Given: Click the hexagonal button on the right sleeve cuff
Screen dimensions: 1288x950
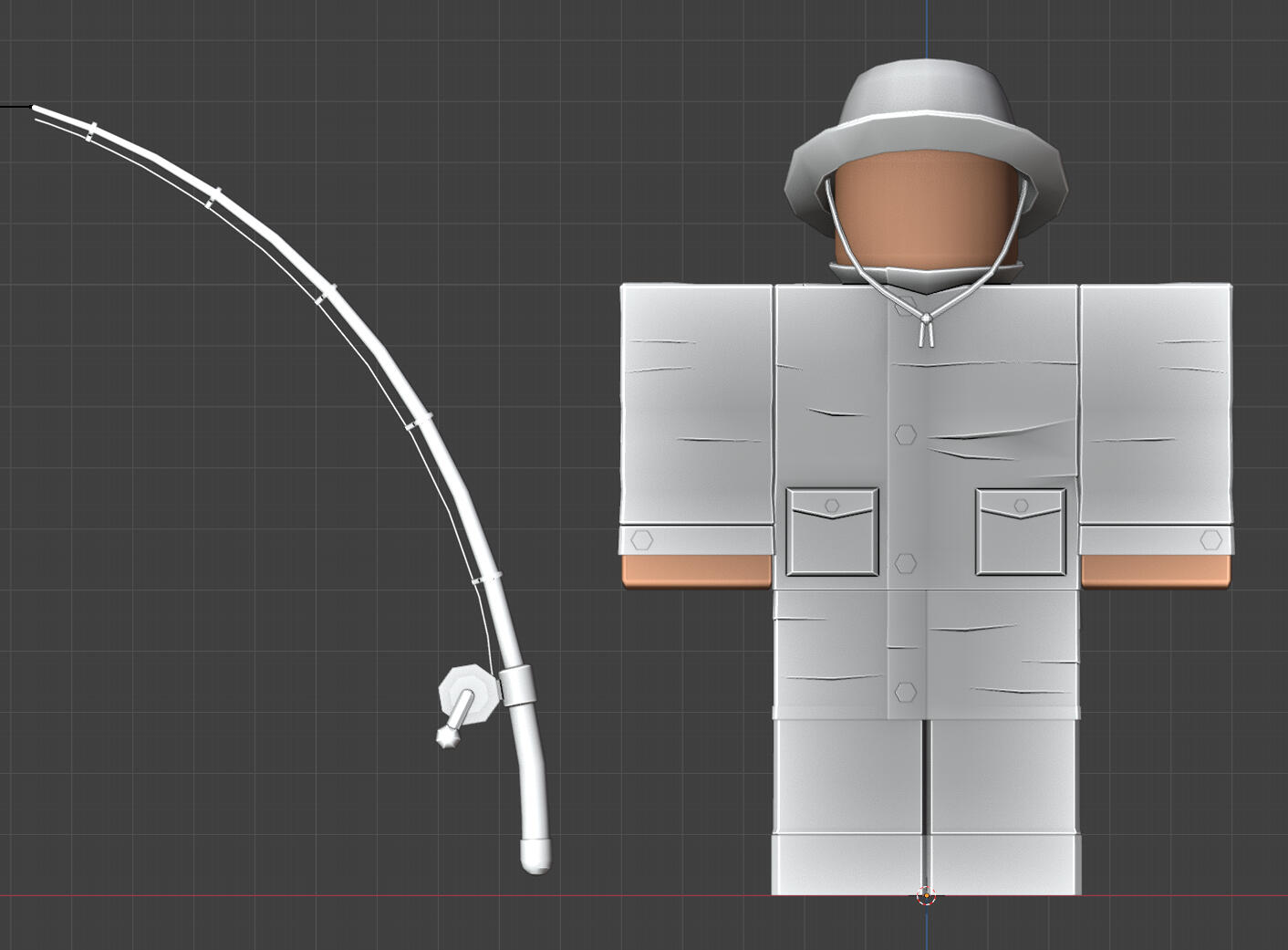Looking at the screenshot, I should [1210, 540].
